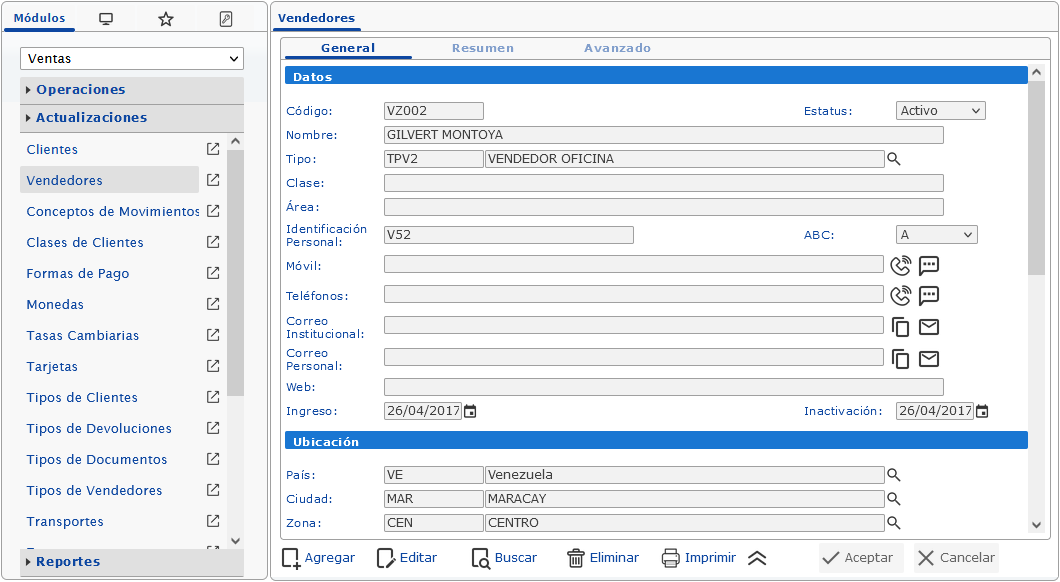Select the Vendedores window tab
The image size is (1060, 582).
[316, 18]
